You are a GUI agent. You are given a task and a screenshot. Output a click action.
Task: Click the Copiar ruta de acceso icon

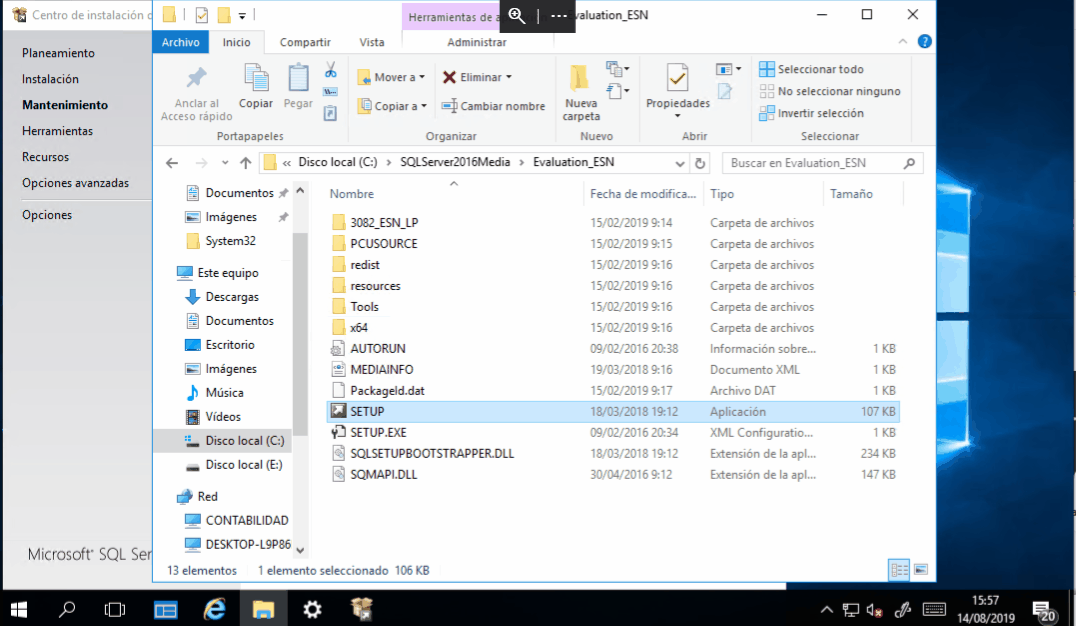point(330,91)
